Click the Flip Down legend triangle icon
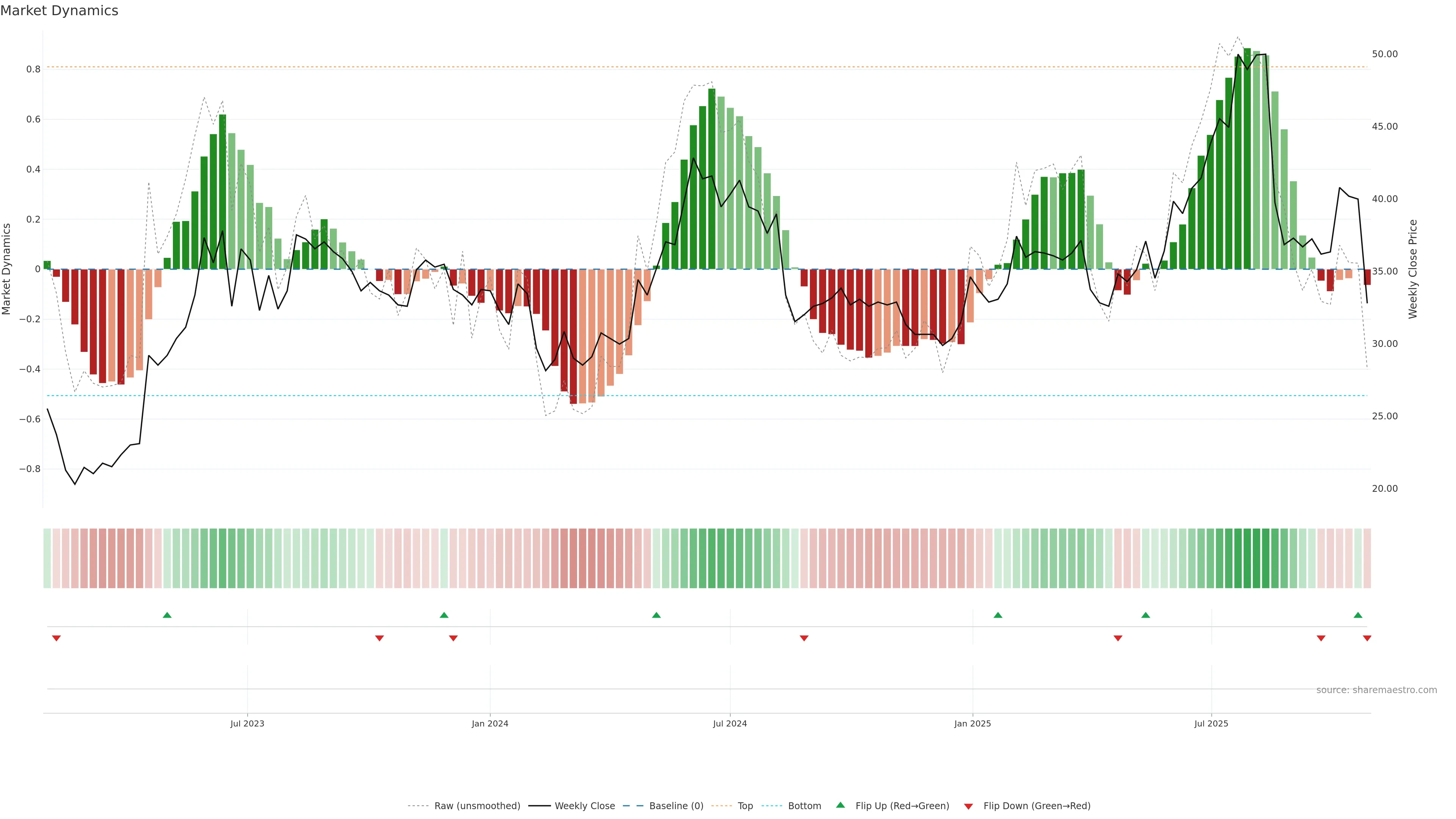Viewport: 1456px width, 819px height. pos(968,806)
